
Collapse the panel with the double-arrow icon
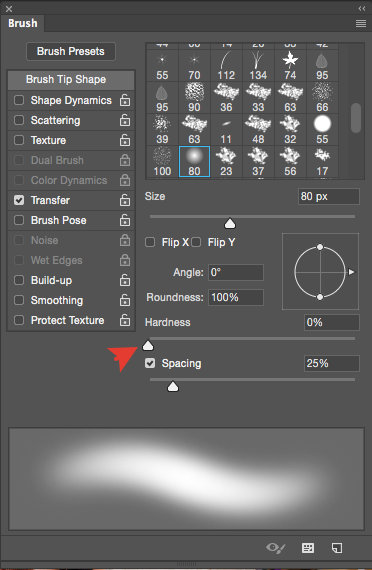click(361, 8)
